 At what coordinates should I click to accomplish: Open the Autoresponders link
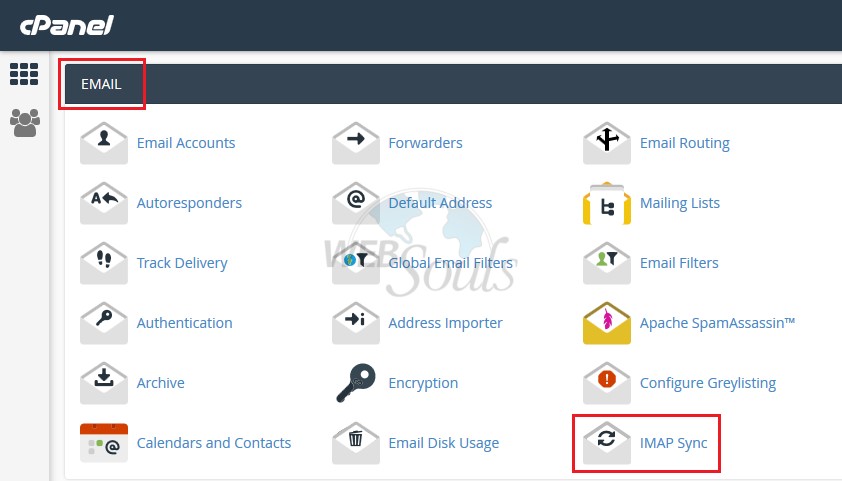pyautogui.click(x=189, y=203)
